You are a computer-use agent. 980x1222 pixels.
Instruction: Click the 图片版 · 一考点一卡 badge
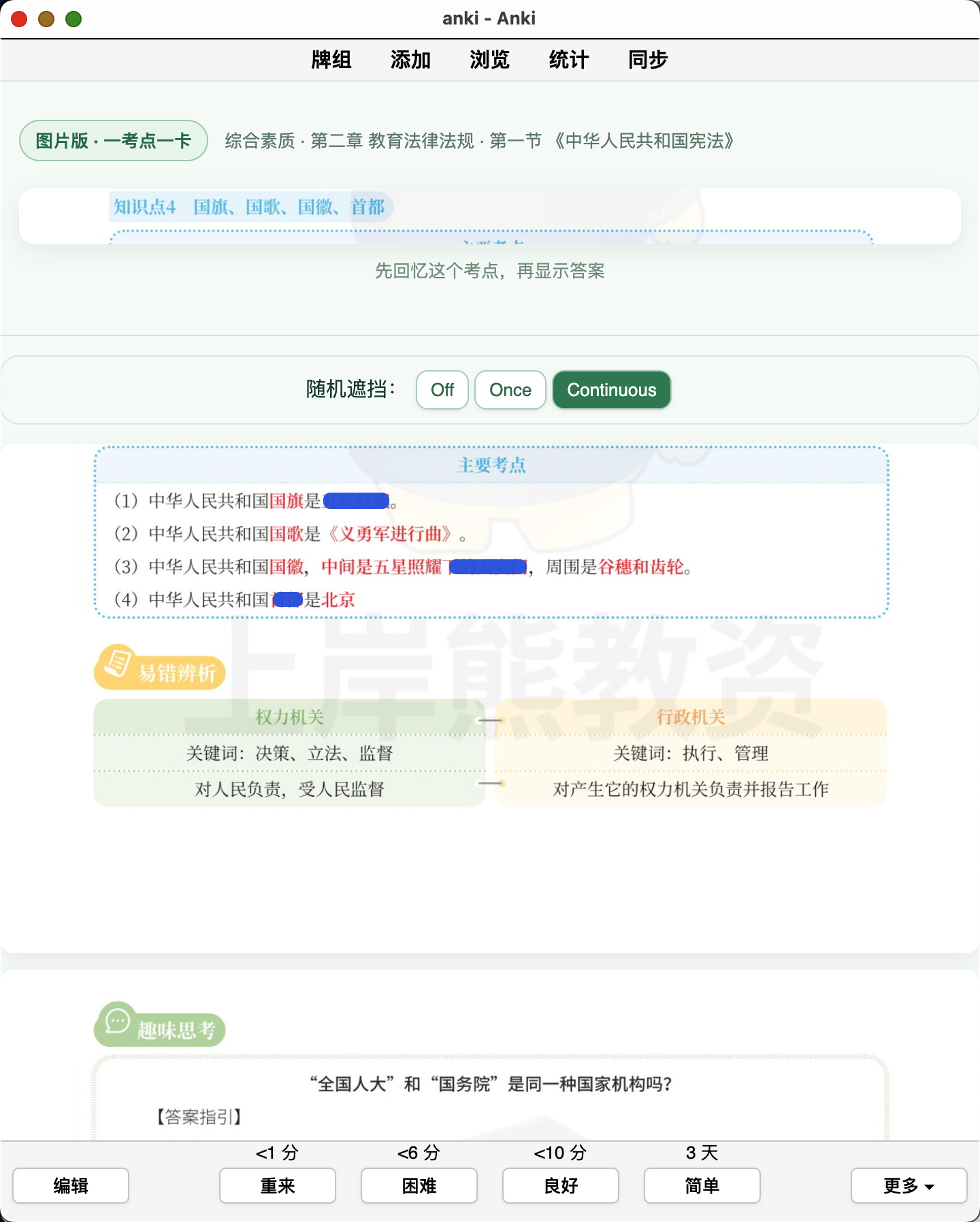(x=114, y=141)
